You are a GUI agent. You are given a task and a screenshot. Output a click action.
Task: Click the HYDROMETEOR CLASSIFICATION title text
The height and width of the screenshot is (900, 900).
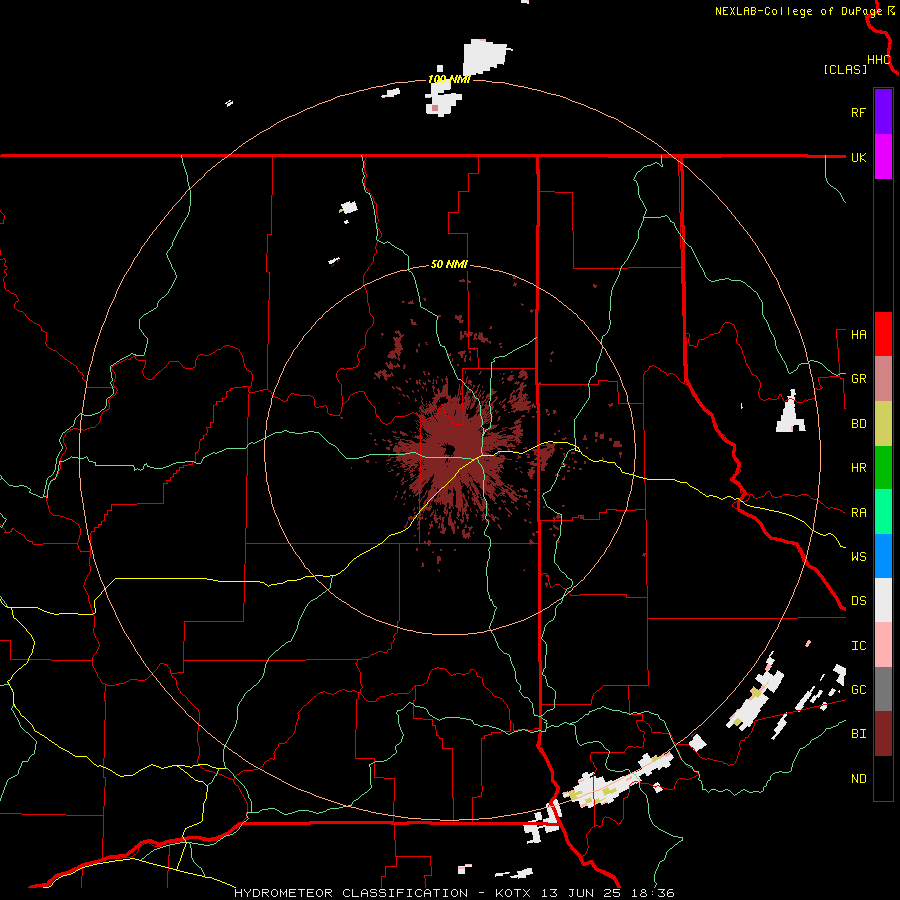click(x=351, y=893)
